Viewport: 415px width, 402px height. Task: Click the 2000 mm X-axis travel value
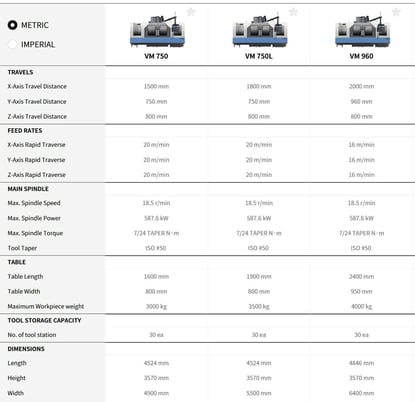pyautogui.click(x=362, y=87)
